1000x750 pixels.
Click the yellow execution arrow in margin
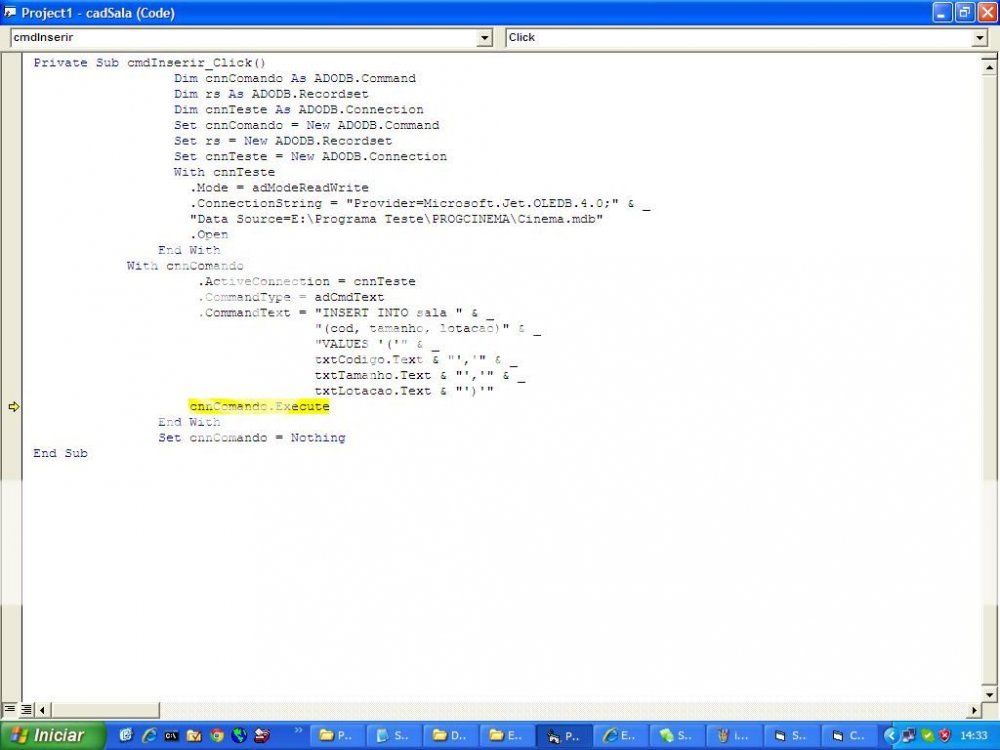(13, 407)
